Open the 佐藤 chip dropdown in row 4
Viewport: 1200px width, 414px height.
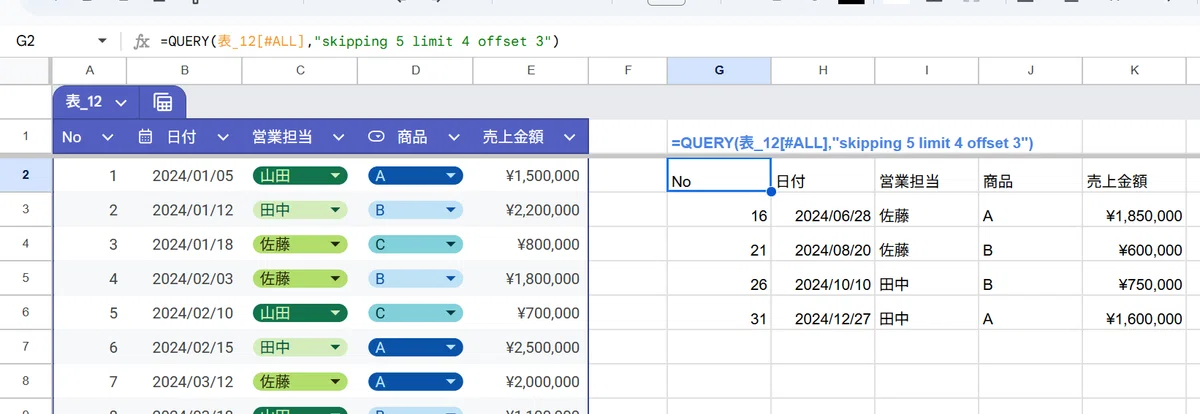pos(299,244)
